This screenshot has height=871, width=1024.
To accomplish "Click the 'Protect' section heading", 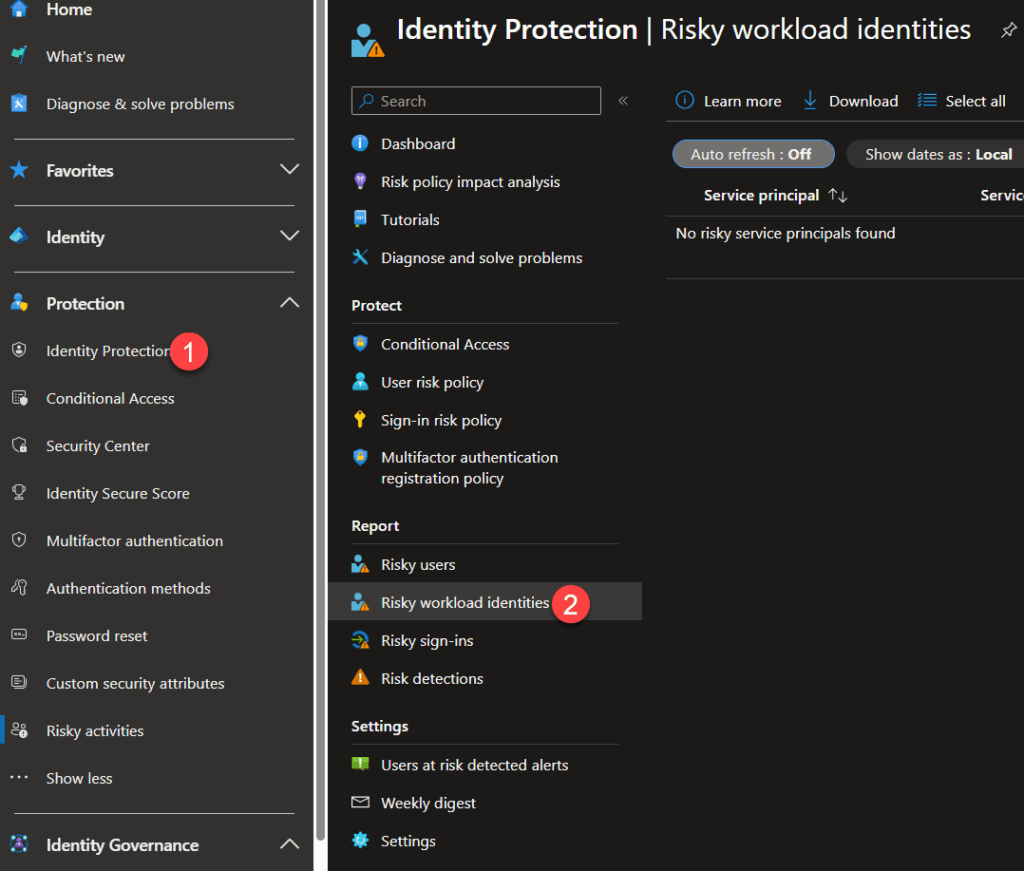I will [x=376, y=306].
